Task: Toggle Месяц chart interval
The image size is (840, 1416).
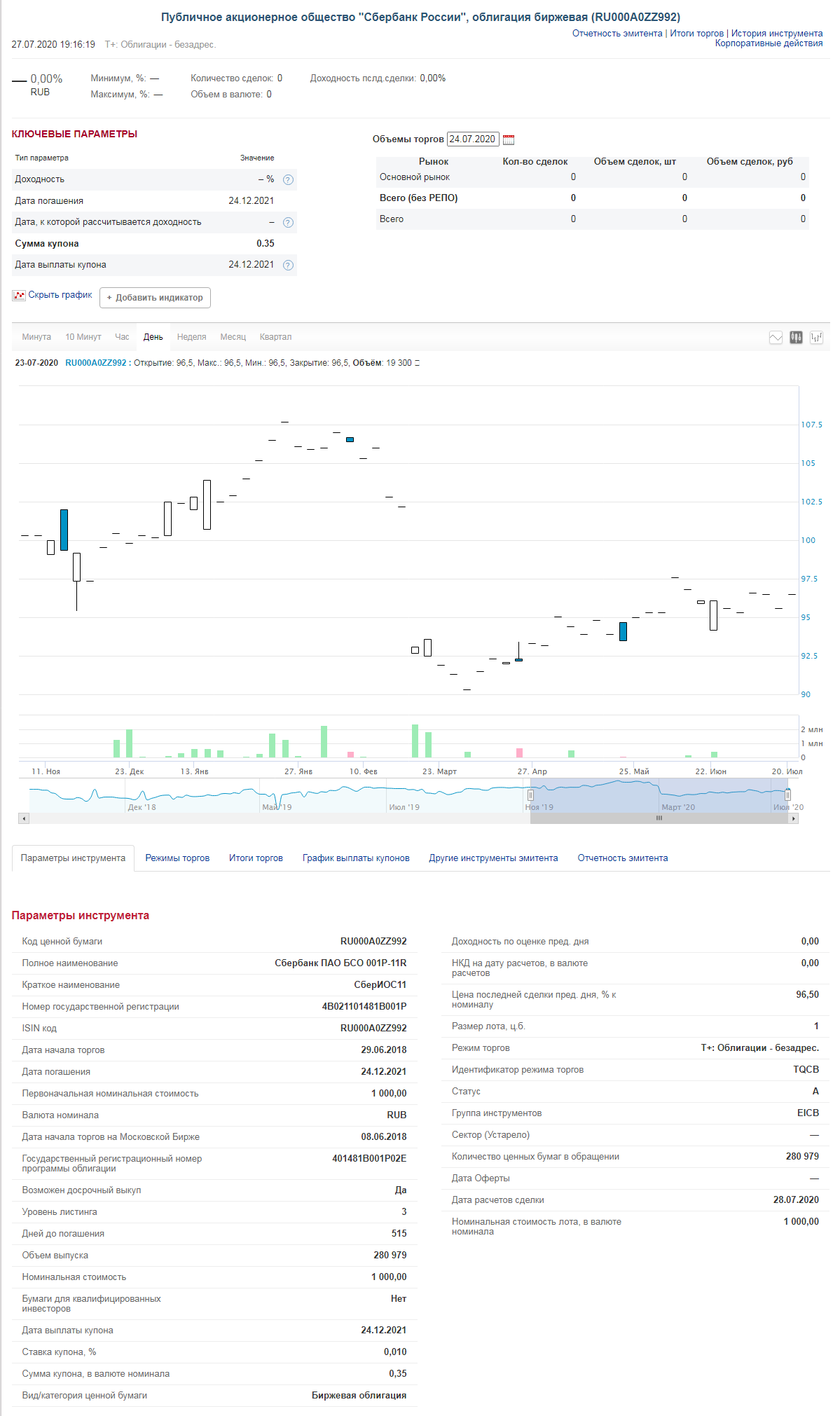Action: click(x=233, y=337)
